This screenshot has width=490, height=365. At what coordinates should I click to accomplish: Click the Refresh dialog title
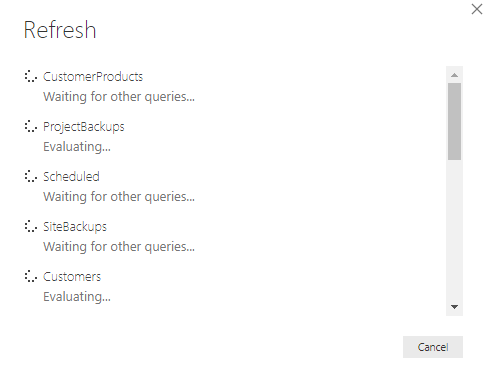(60, 30)
